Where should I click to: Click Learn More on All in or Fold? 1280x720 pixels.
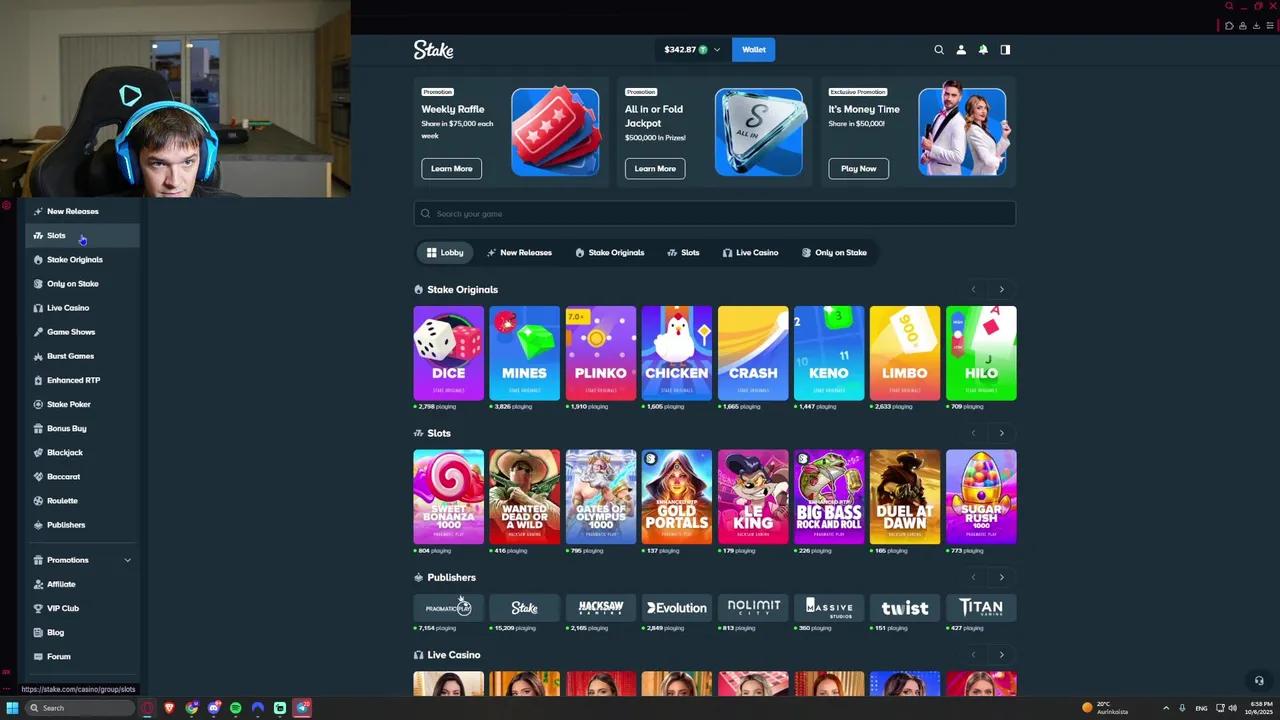pos(655,169)
